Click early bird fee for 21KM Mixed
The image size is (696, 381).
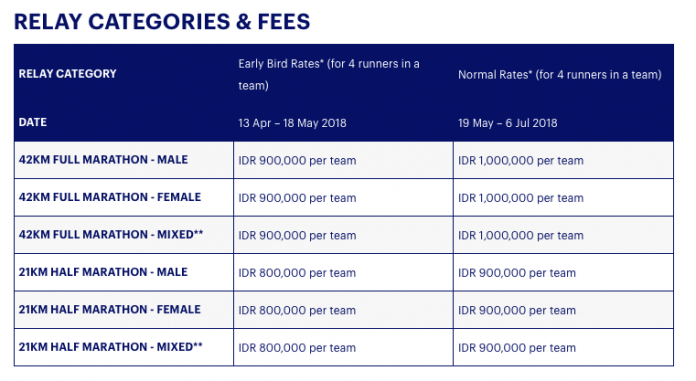click(x=297, y=348)
